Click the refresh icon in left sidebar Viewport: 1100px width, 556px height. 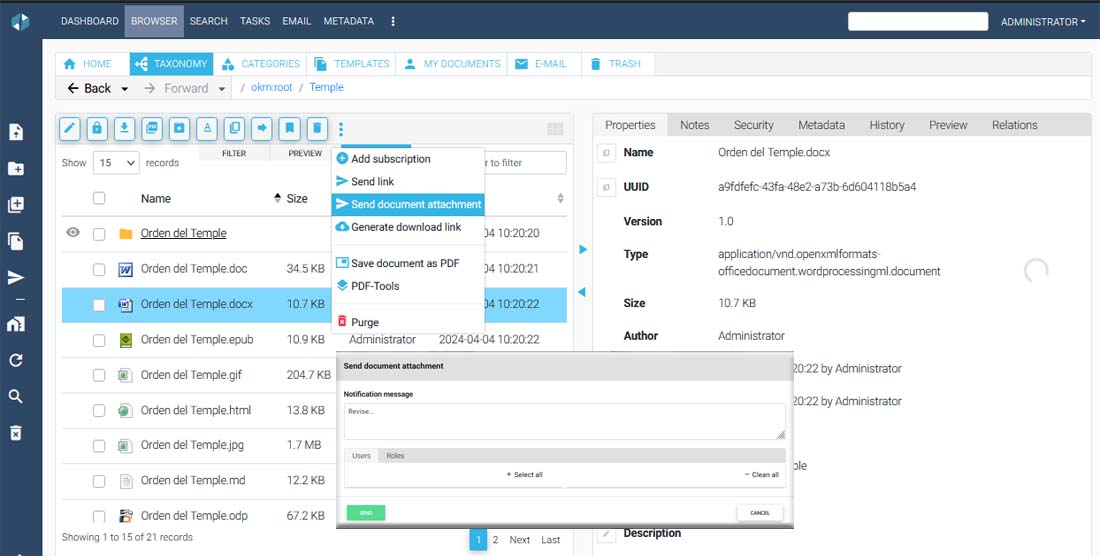pos(16,360)
